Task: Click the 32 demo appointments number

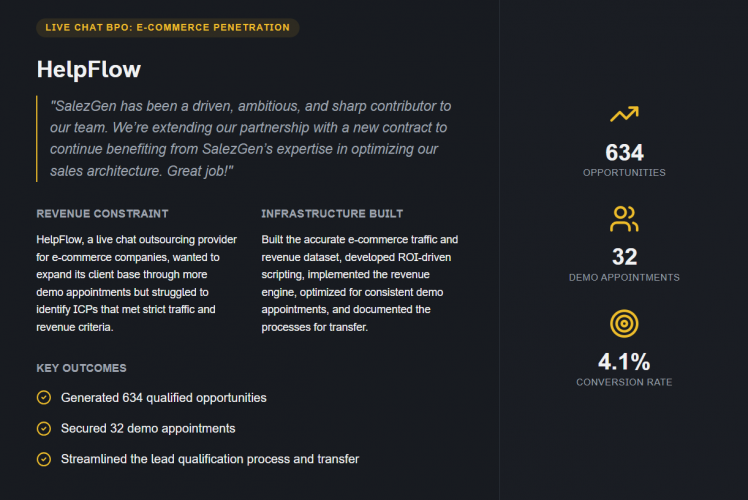Action: click(624, 257)
